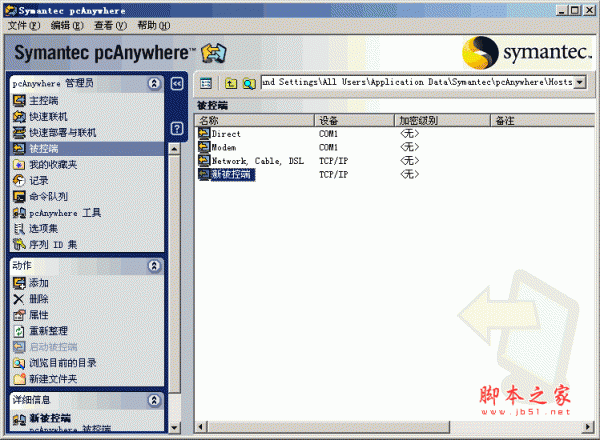Click sidebar scrollbar down arrow
The height and width of the screenshot is (440, 600).
pos(174,427)
